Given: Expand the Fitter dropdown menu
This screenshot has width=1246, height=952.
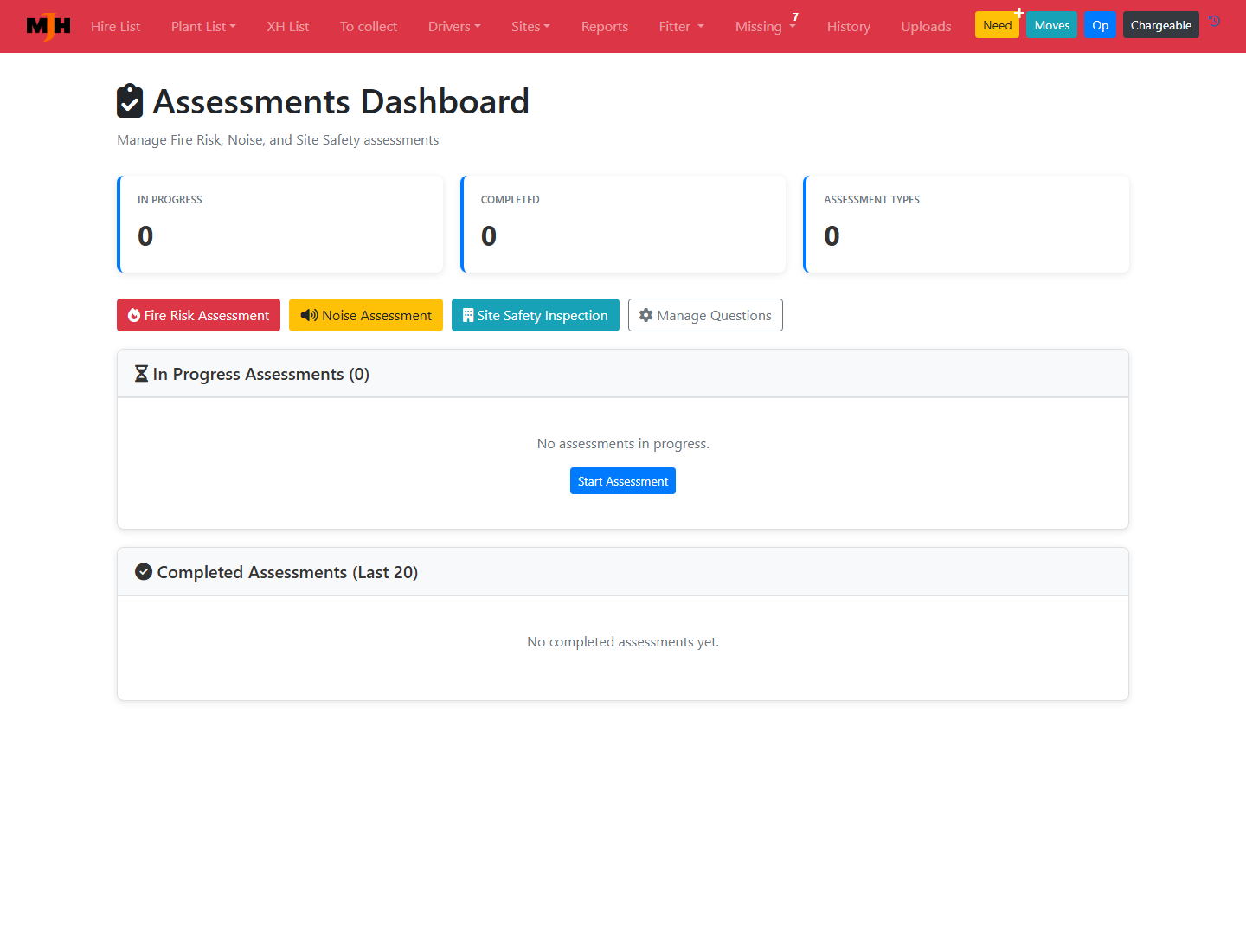Looking at the screenshot, I should [682, 26].
